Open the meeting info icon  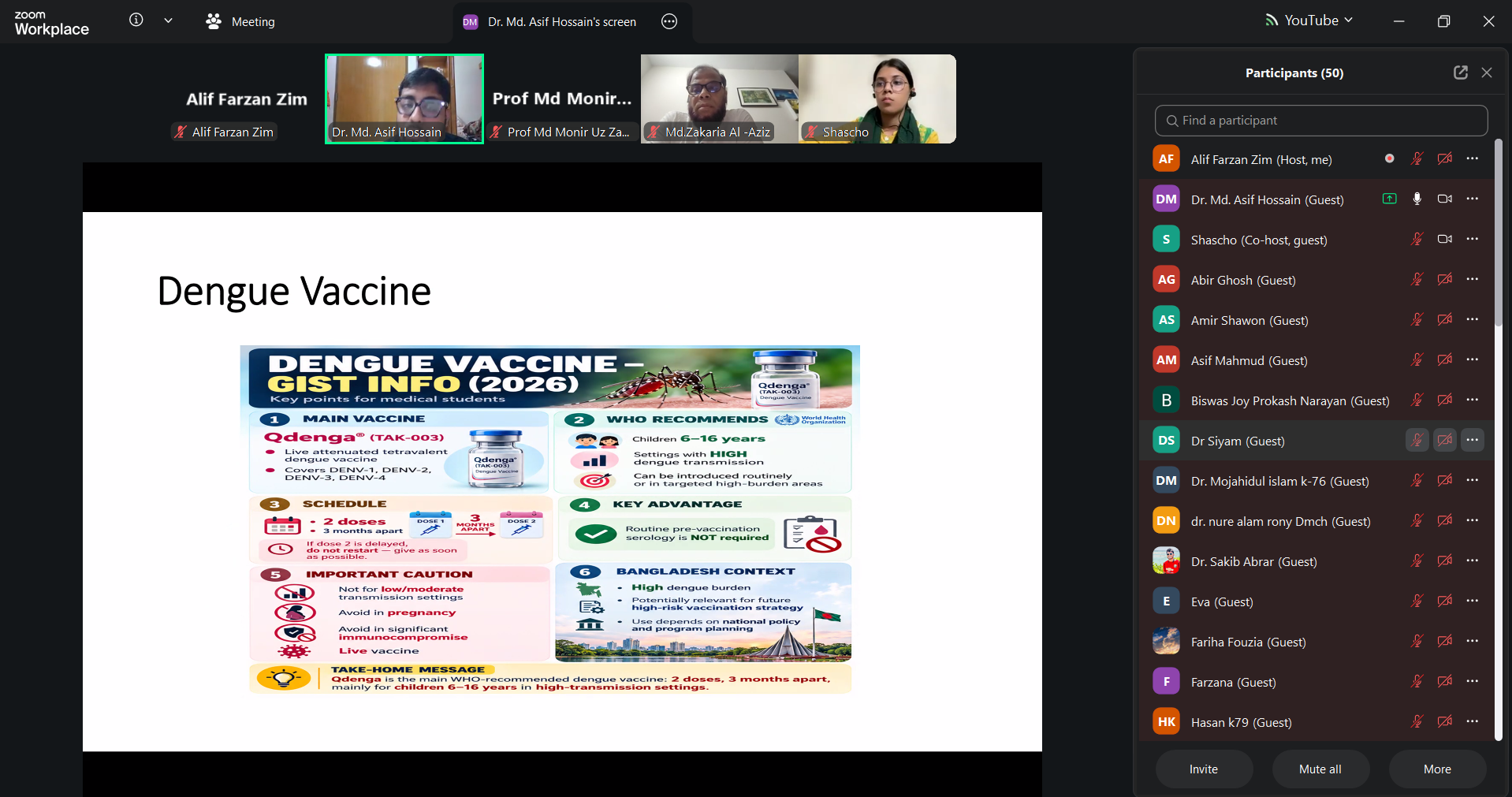[136, 20]
